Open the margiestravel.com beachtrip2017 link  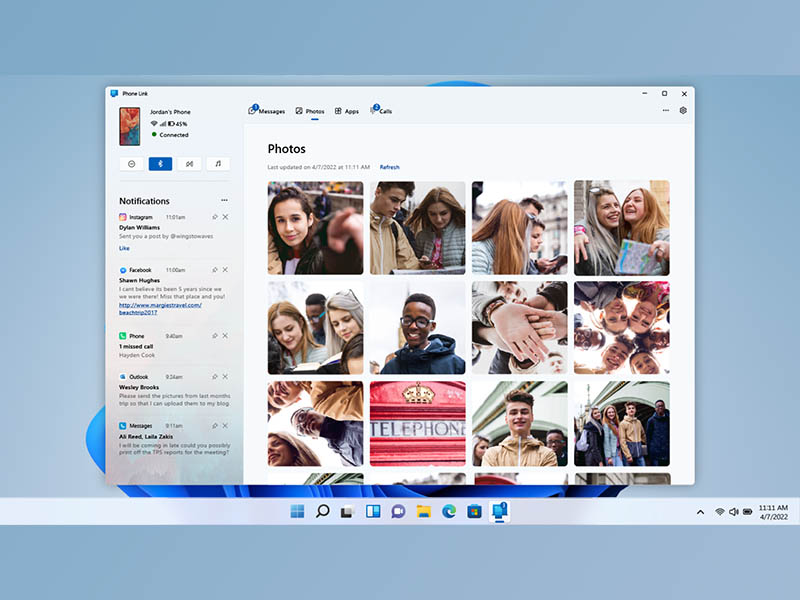[x=160, y=309]
